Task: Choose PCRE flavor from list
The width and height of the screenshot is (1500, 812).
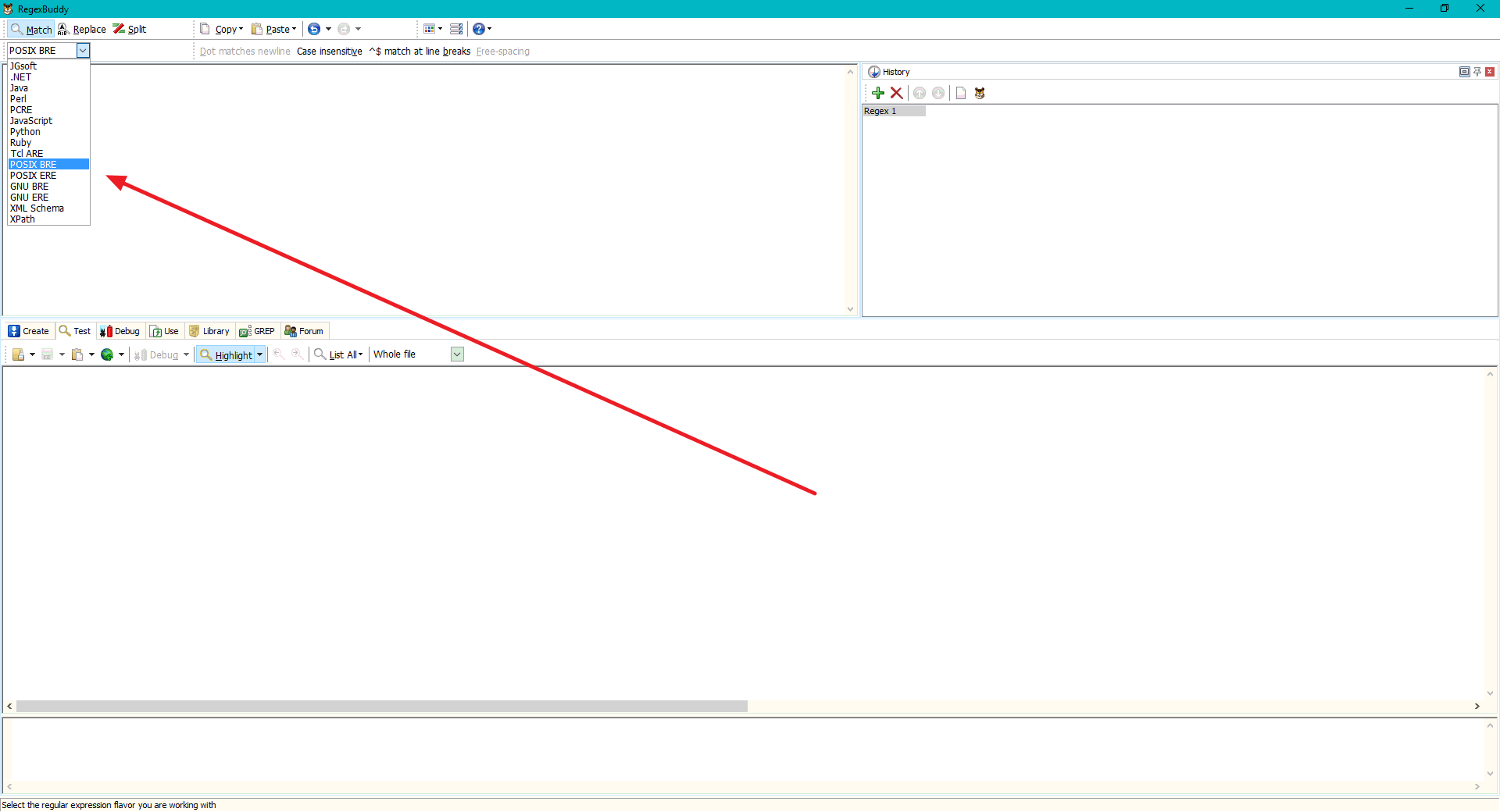Action: (48, 110)
